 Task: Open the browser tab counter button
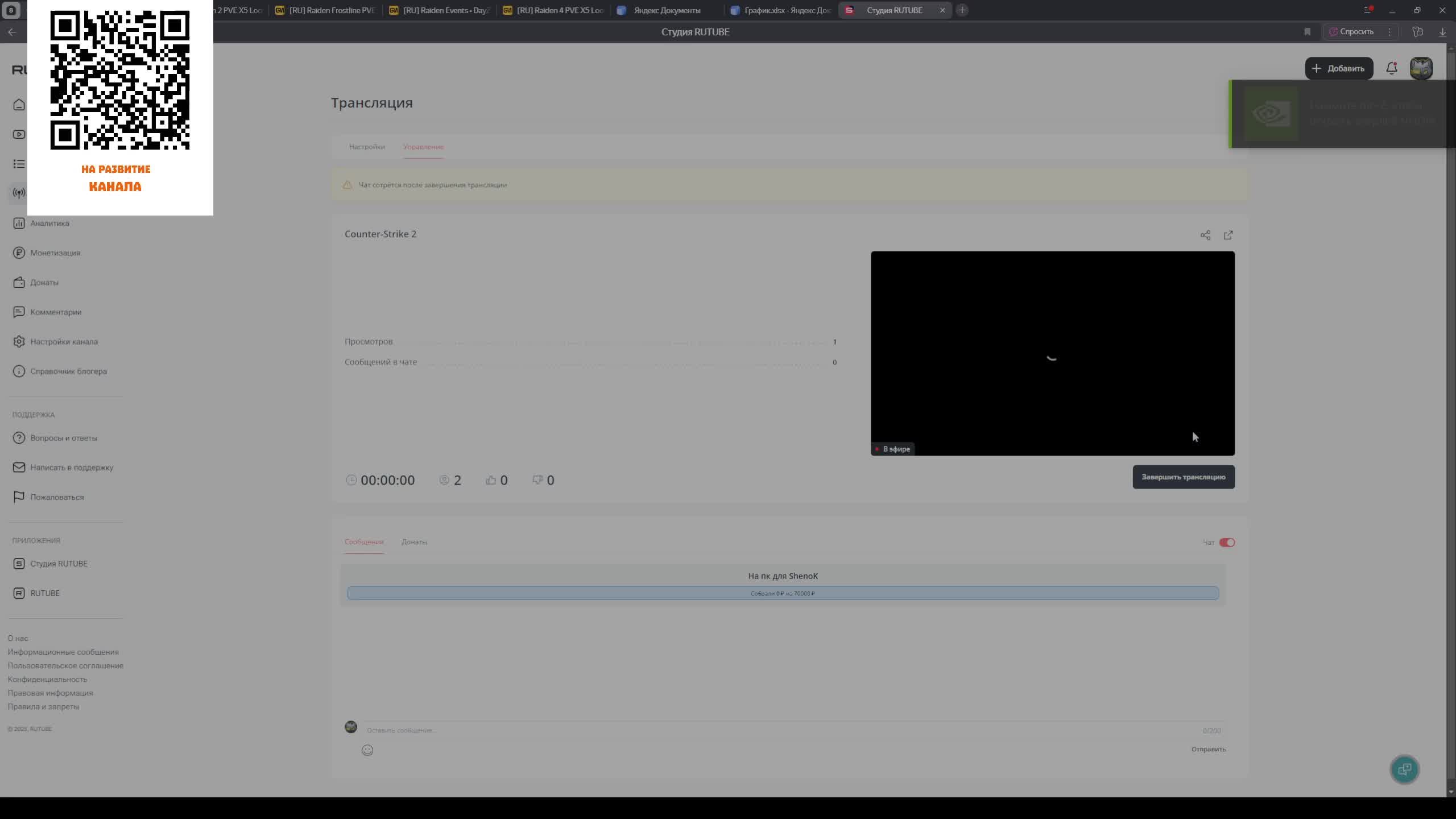point(11,10)
